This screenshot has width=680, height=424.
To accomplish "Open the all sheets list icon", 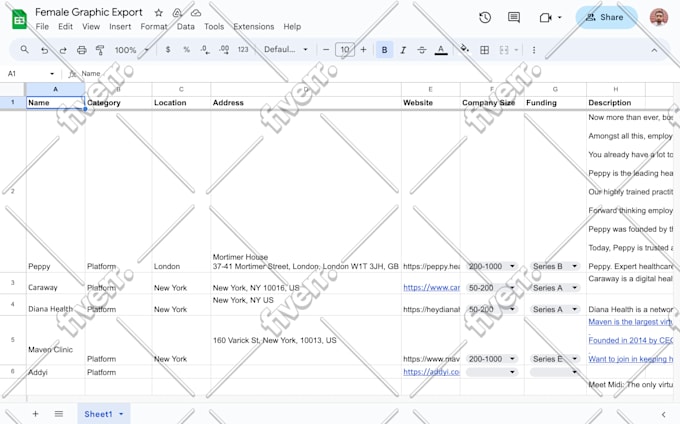I will coord(59,414).
